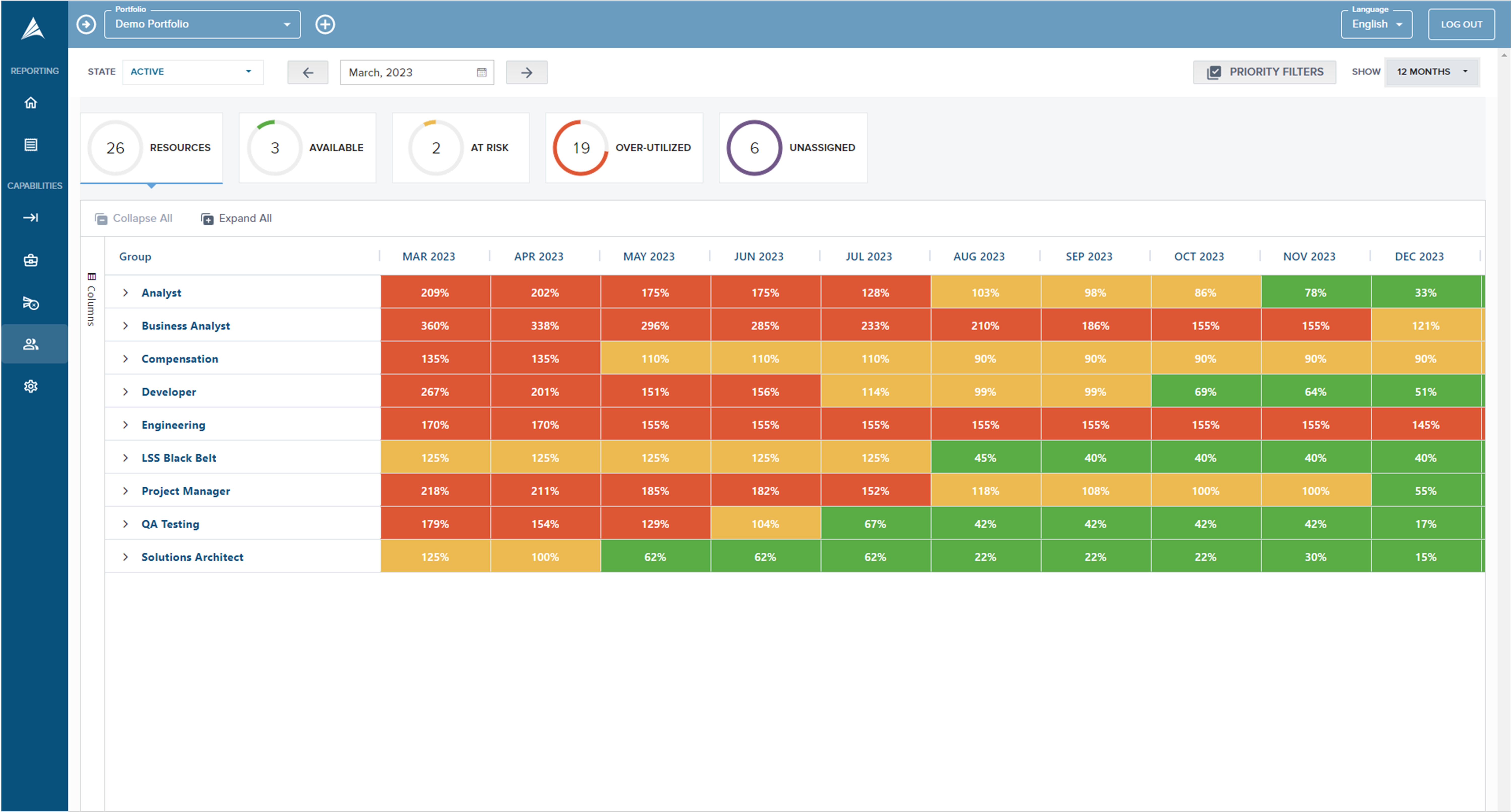Image resolution: width=1512 pixels, height=812 pixels.
Task: Open the Demo Portfolio dropdown
Action: 203,24
